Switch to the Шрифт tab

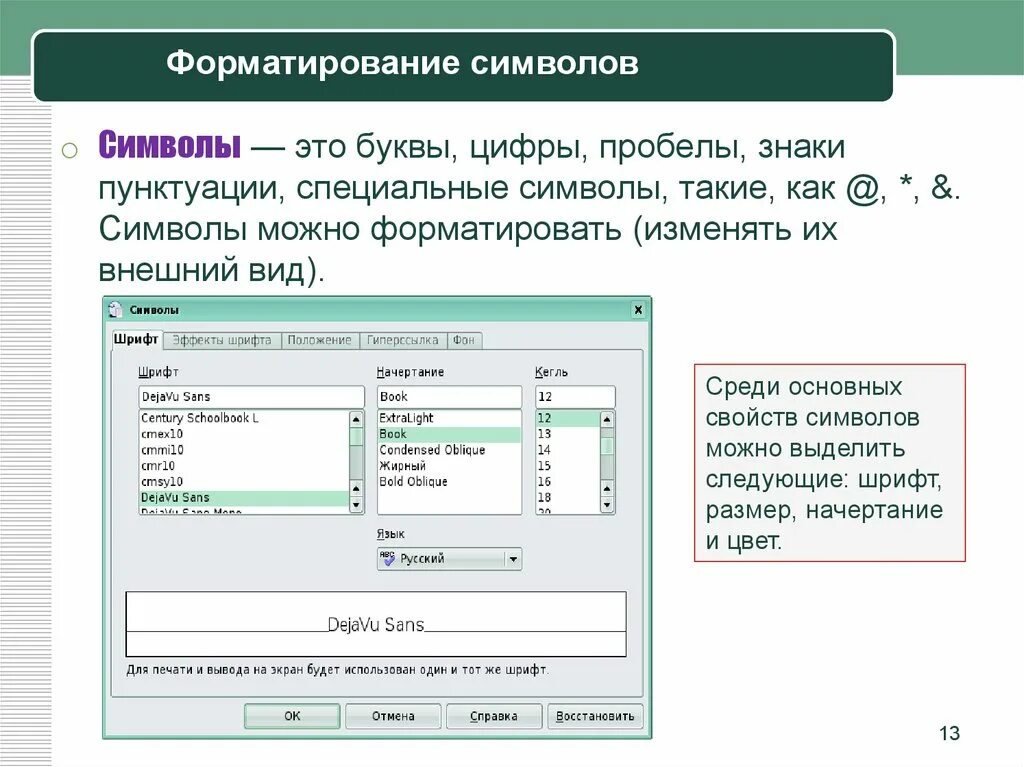pyautogui.click(x=136, y=339)
